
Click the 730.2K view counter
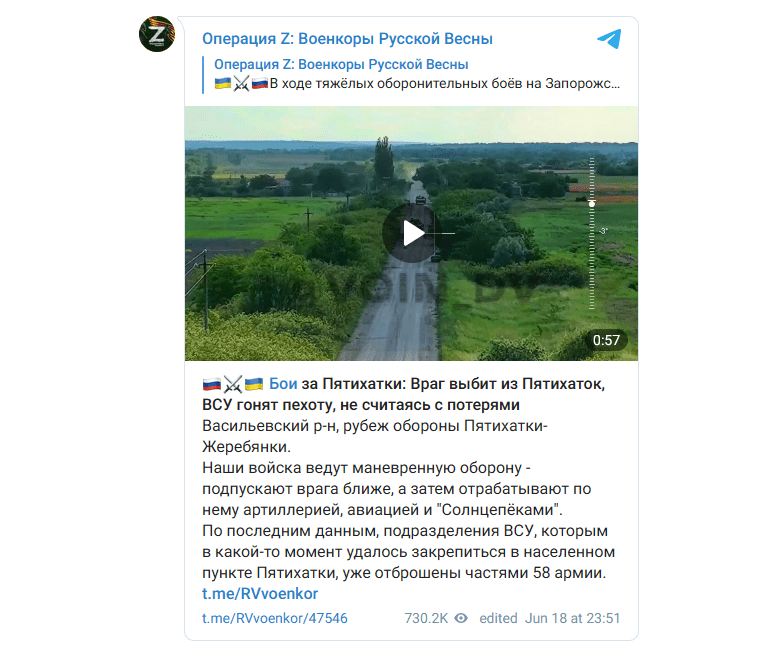pos(426,618)
